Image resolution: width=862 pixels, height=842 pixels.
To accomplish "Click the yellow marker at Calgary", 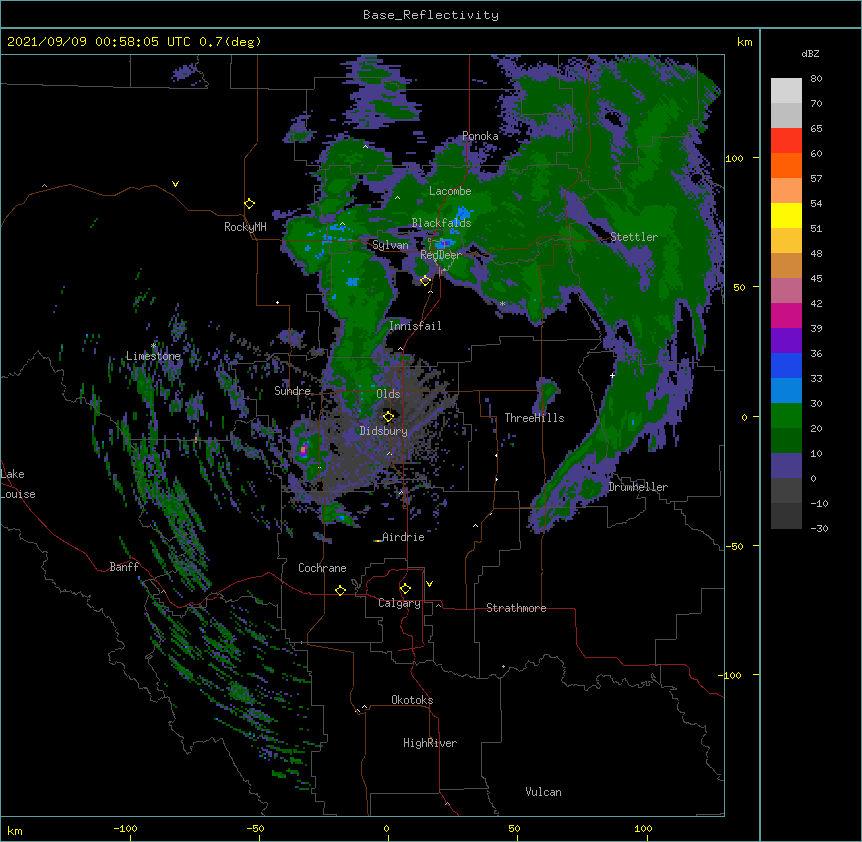I will click(x=405, y=589).
